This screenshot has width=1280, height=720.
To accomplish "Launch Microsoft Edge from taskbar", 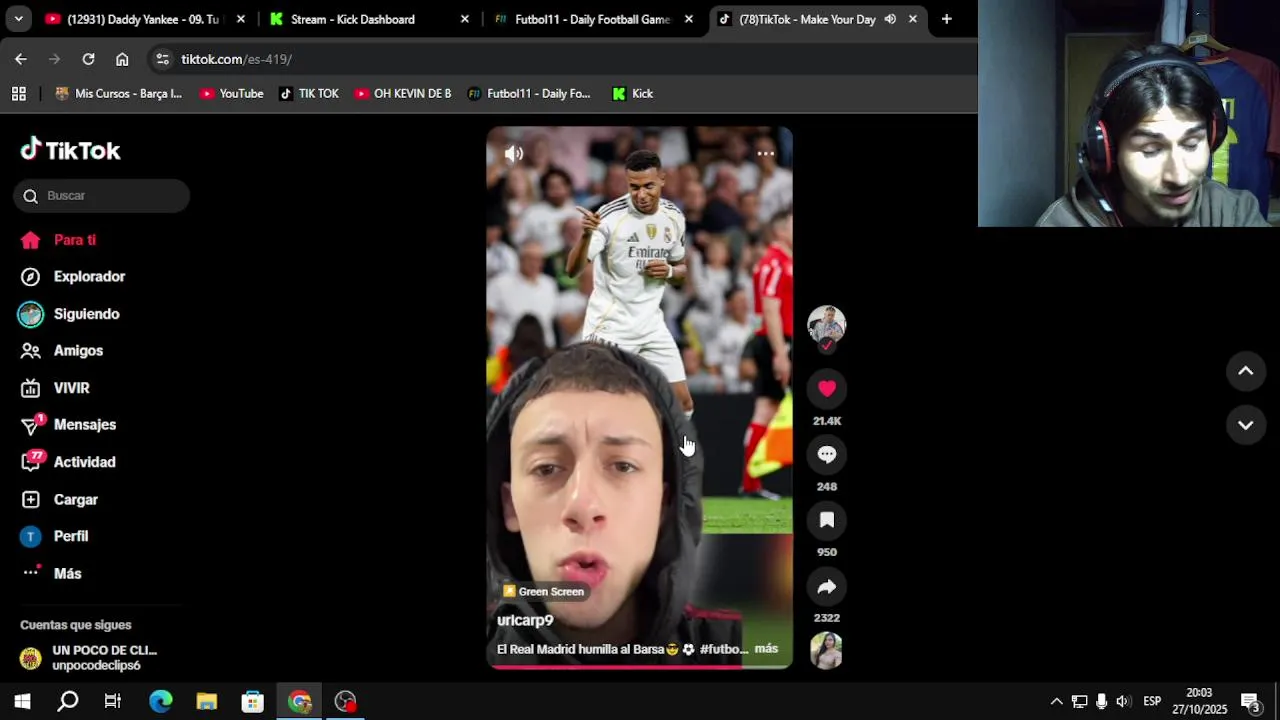I will tap(160, 701).
